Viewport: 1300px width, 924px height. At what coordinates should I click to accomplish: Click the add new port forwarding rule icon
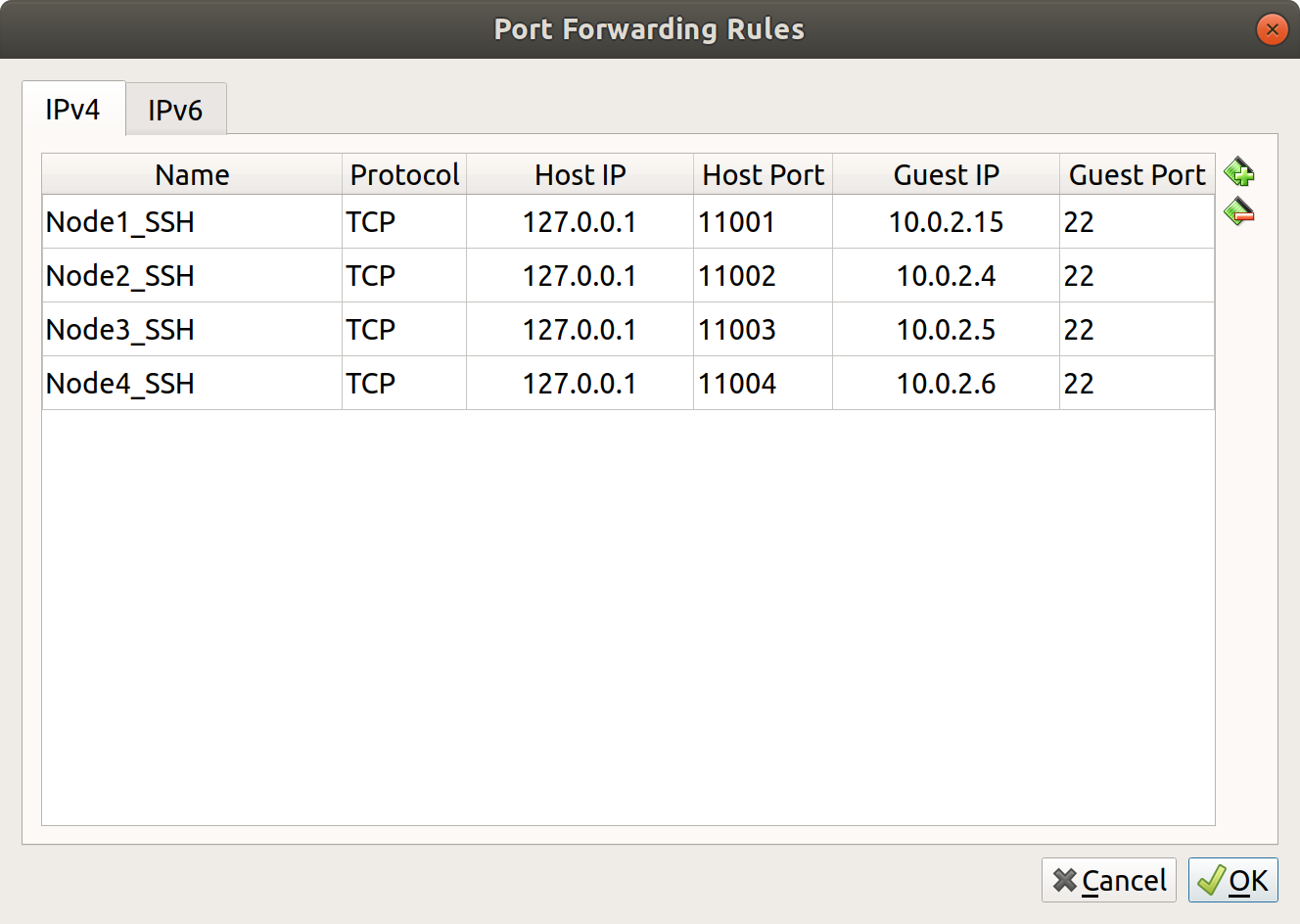[x=1239, y=172]
